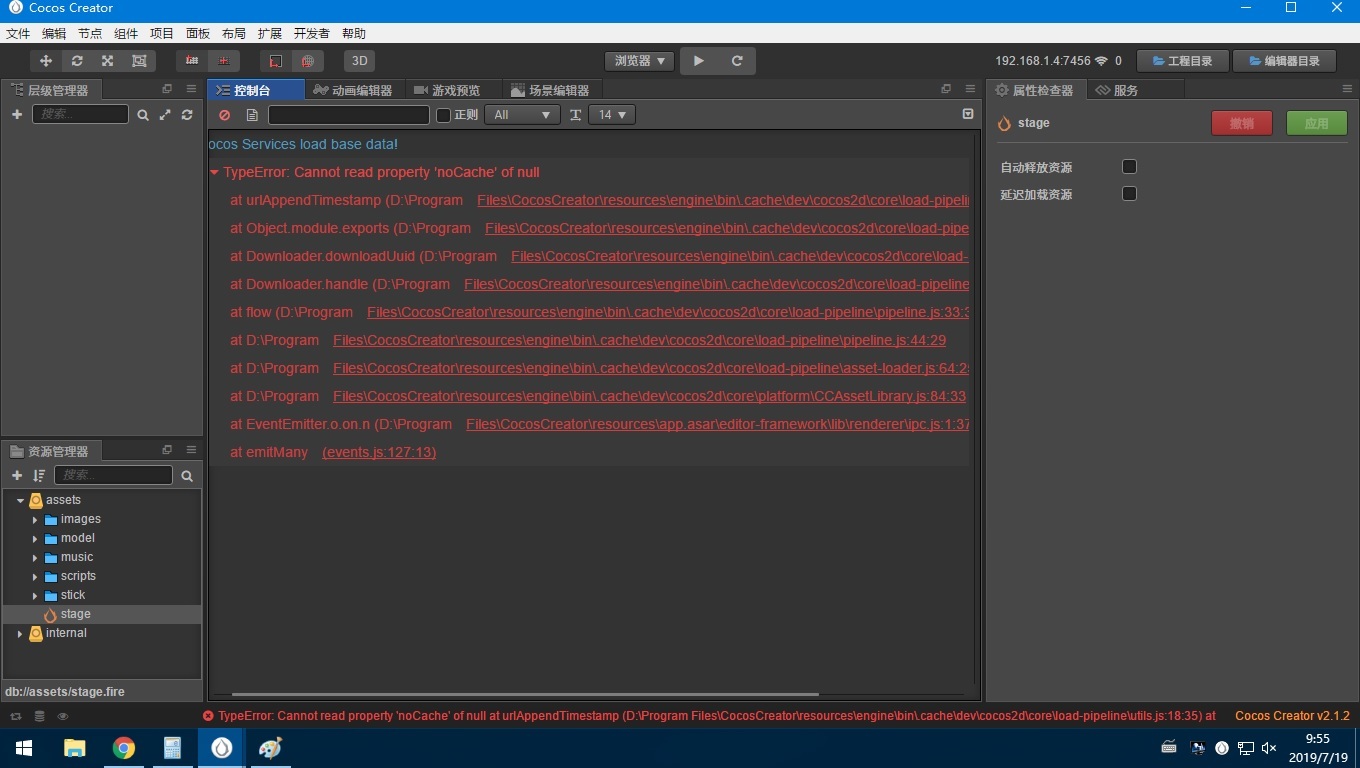Click the 工程目录 button

click(1183, 61)
